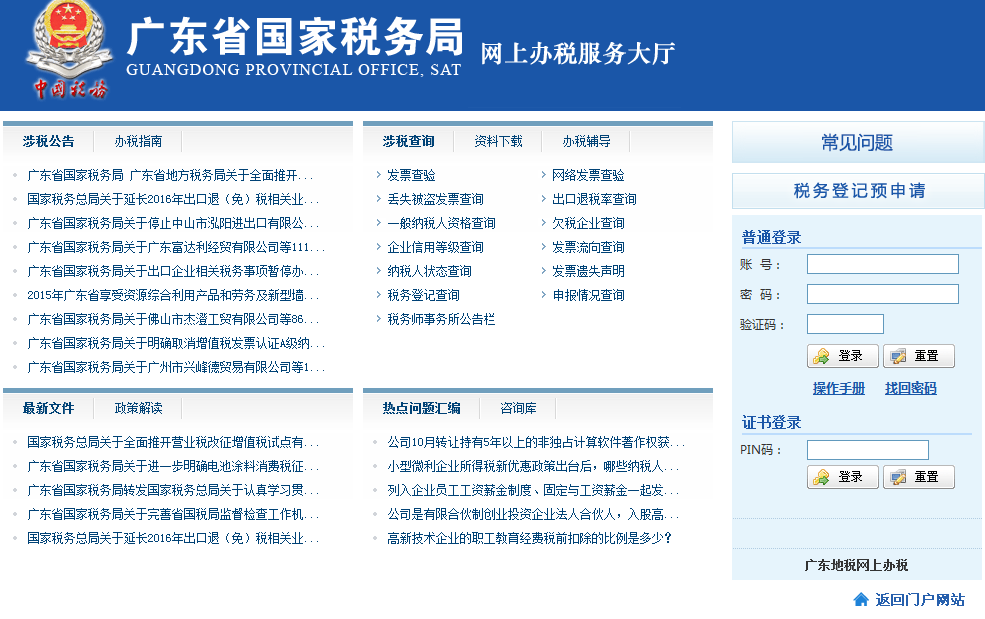The height and width of the screenshot is (619, 985).
Task: Open announcement 出口企业相关税务事项暂停办
Action: 173,271
